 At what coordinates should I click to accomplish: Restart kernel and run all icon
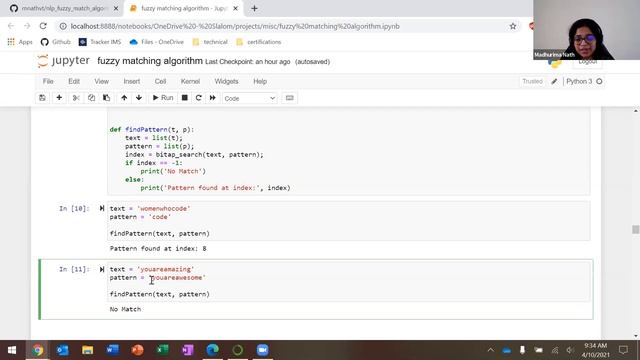tap(213, 98)
